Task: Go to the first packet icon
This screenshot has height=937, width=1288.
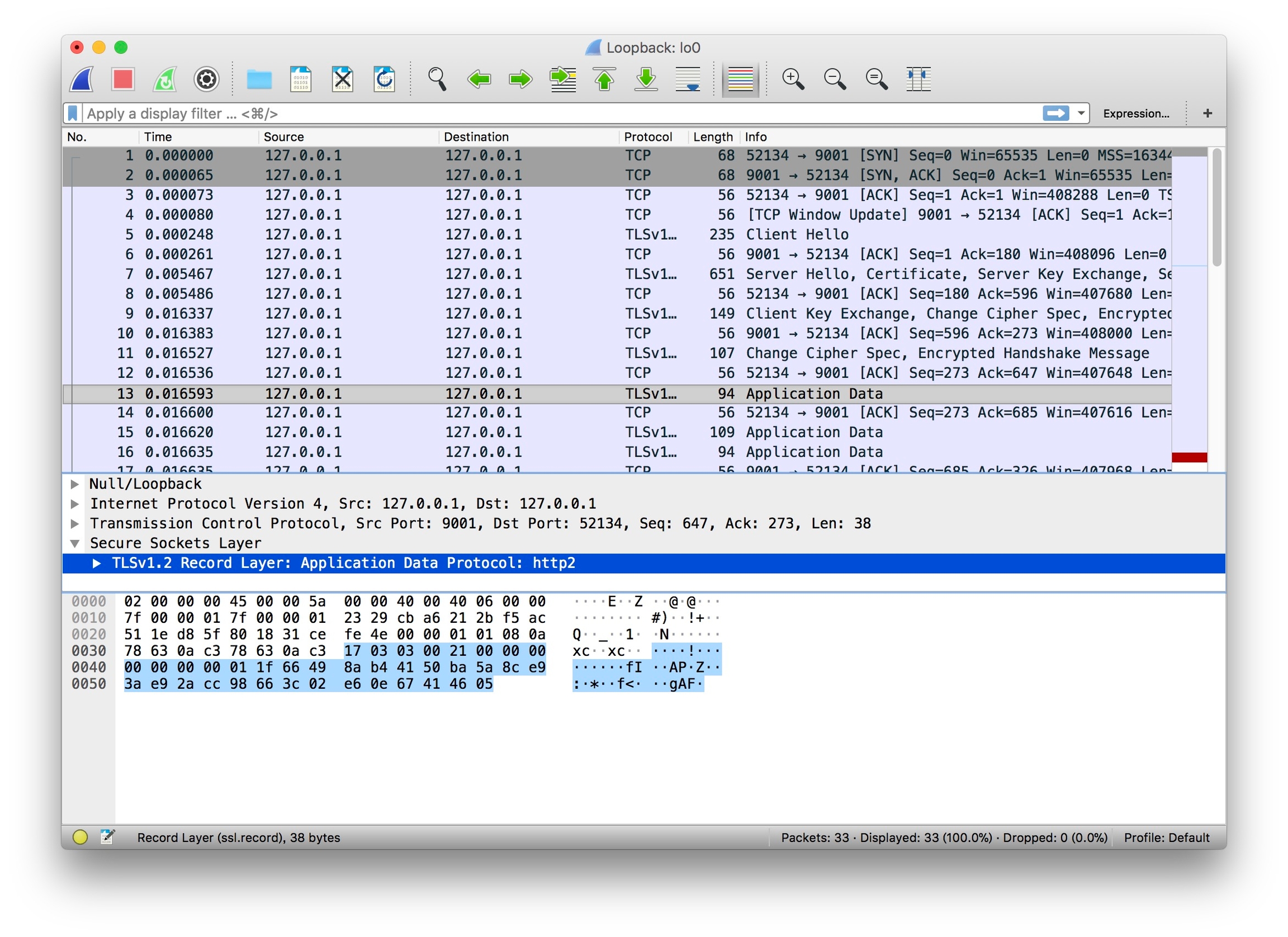Action: click(604, 79)
